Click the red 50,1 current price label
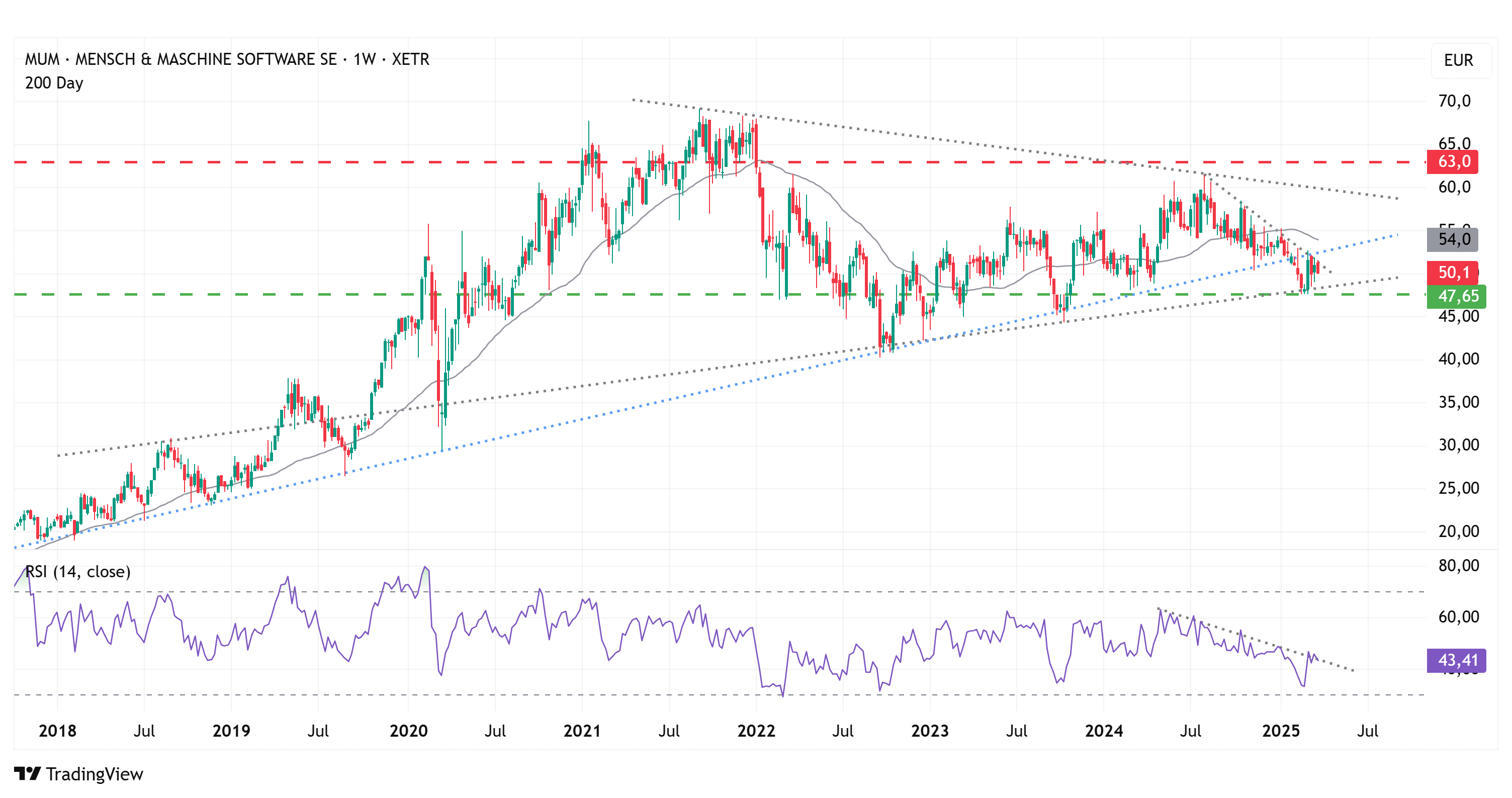The image size is (1512, 798). [1452, 272]
